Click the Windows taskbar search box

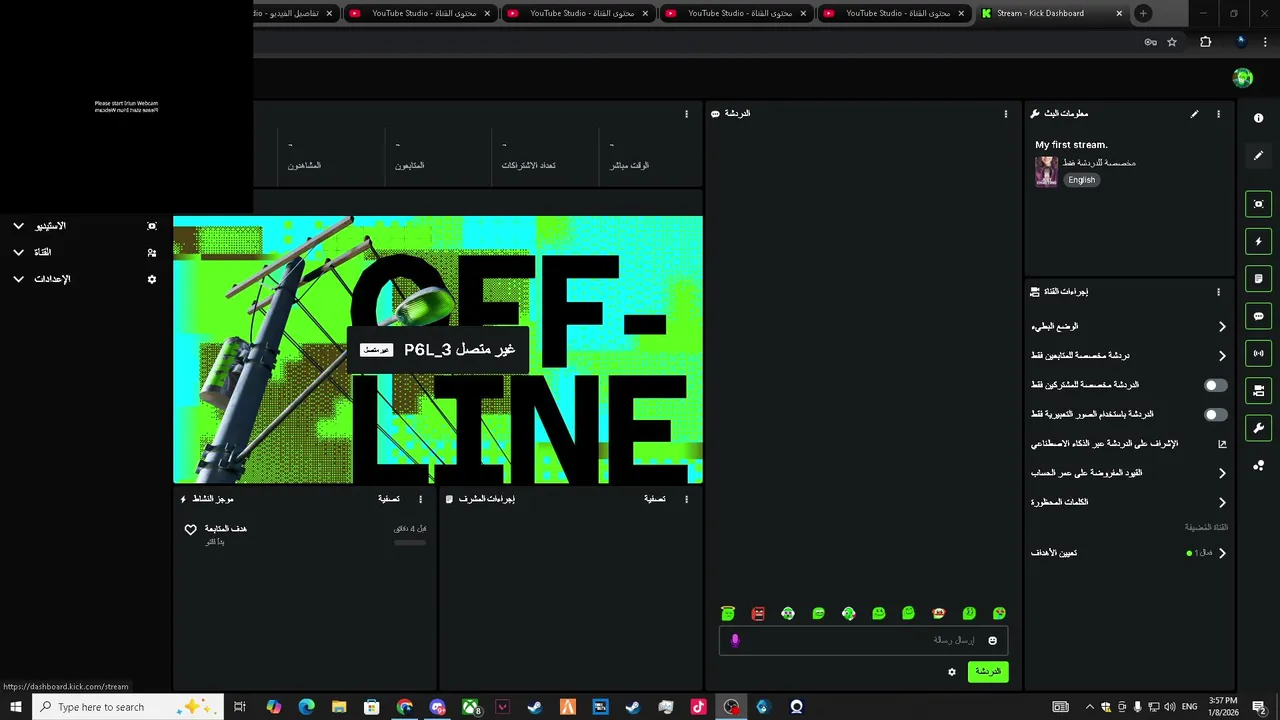[128, 707]
